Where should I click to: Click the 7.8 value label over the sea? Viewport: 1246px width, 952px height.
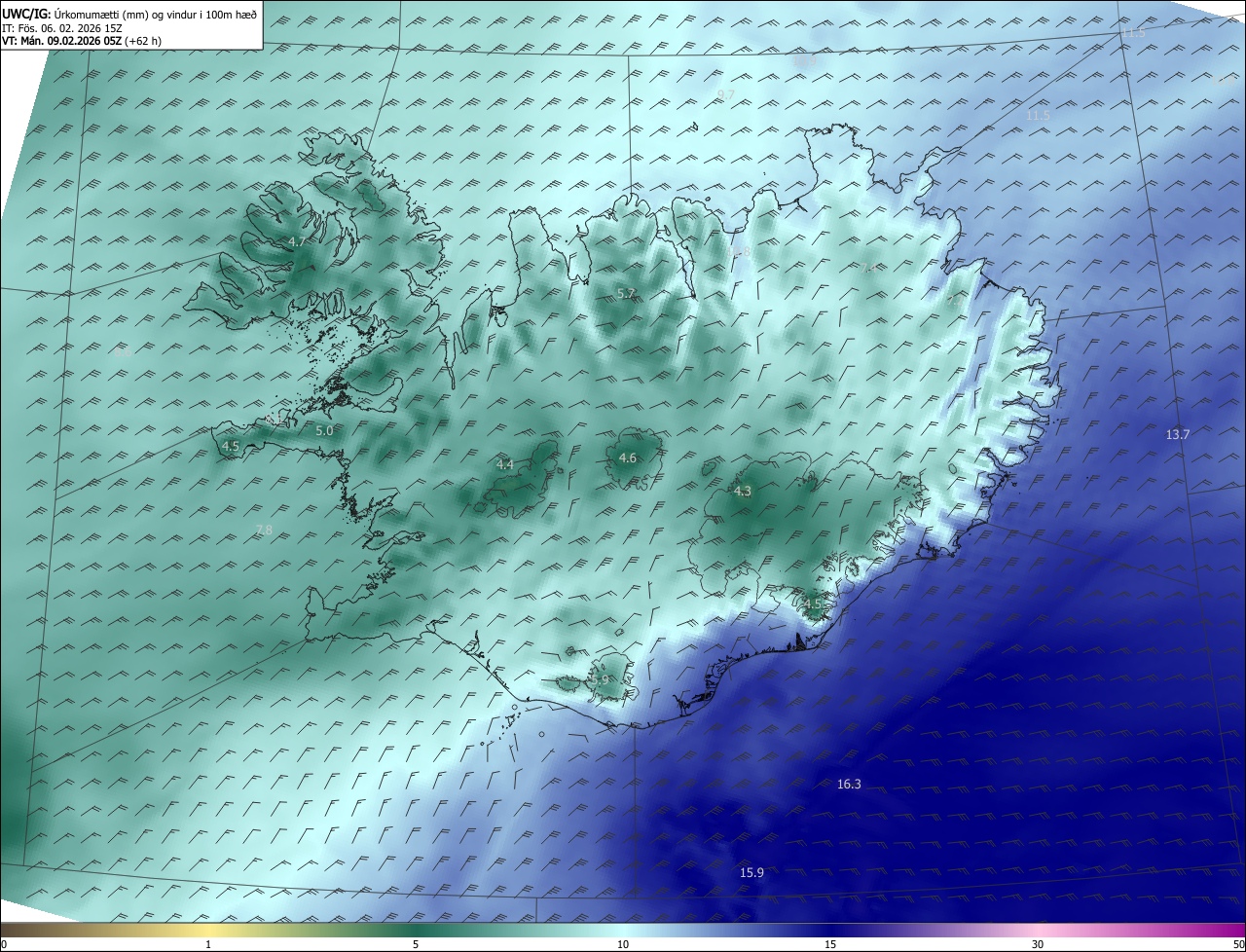point(264,530)
